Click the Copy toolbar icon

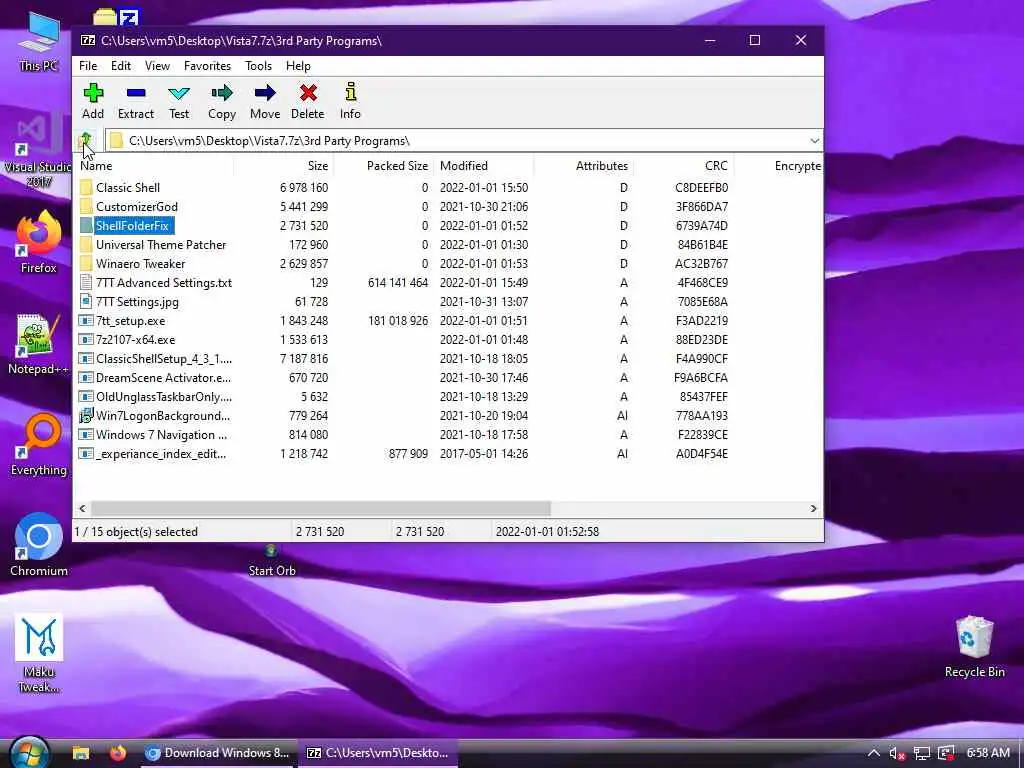click(x=222, y=93)
